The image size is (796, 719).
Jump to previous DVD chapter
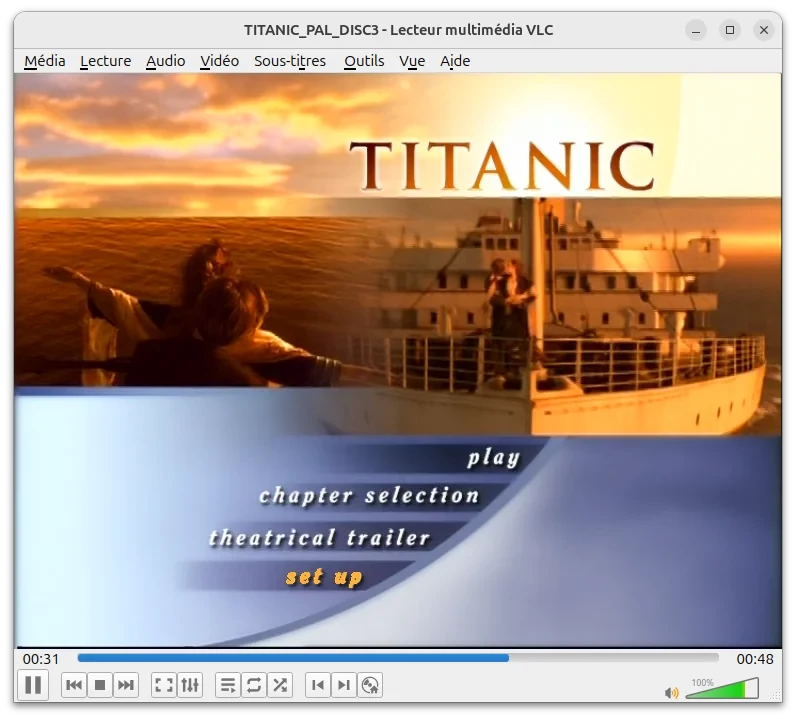click(x=318, y=685)
